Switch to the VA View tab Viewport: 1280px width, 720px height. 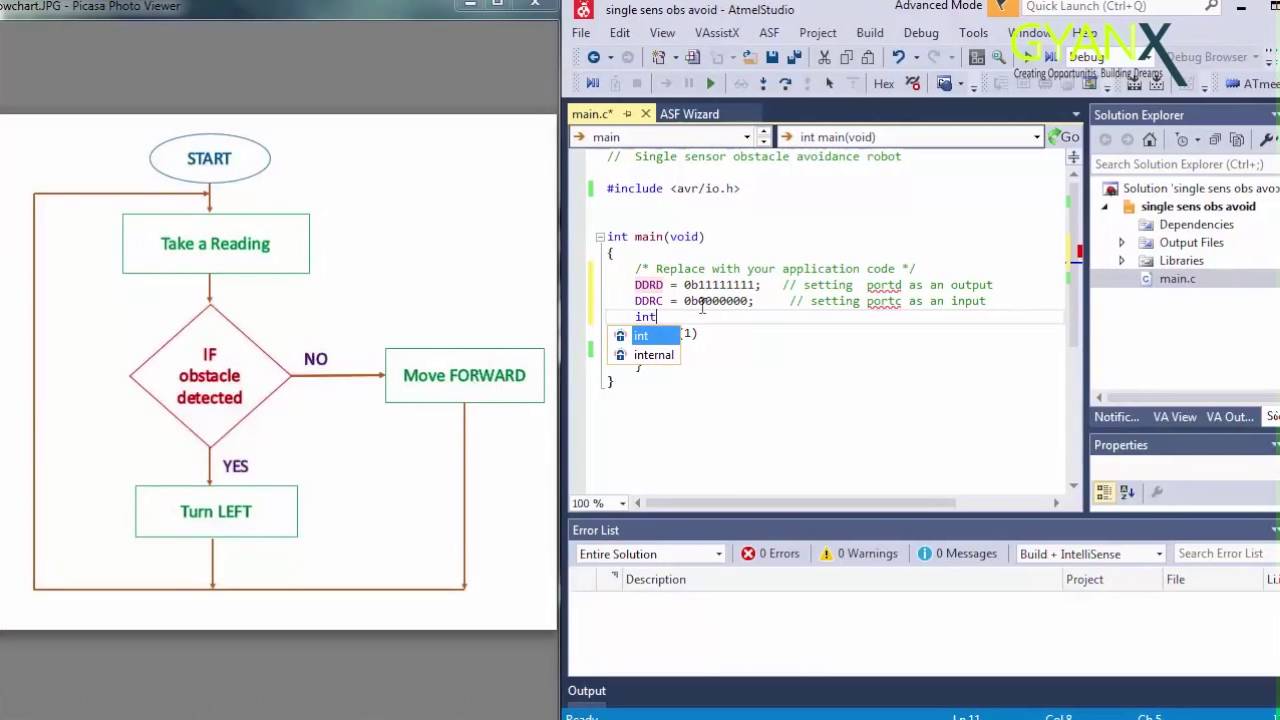tap(1174, 417)
